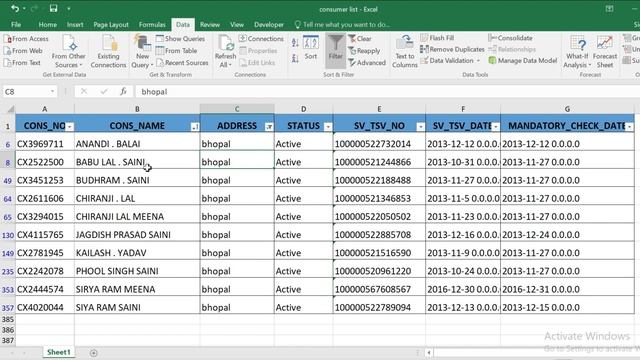The width and height of the screenshot is (640, 360).
Task: Choose From Web data source
Action: 23,51
